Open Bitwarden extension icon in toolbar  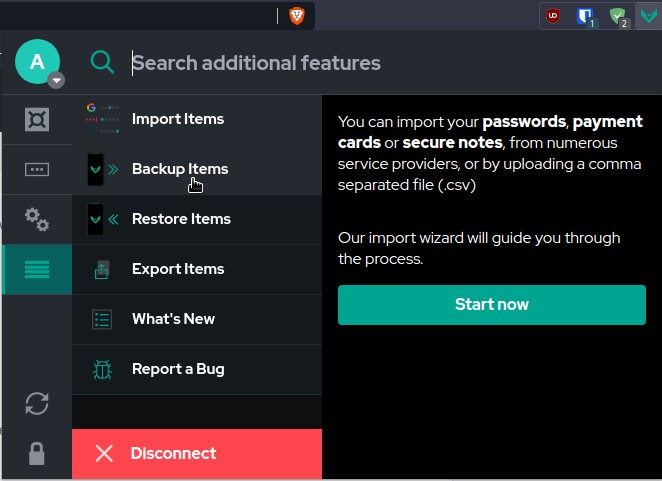(585, 16)
